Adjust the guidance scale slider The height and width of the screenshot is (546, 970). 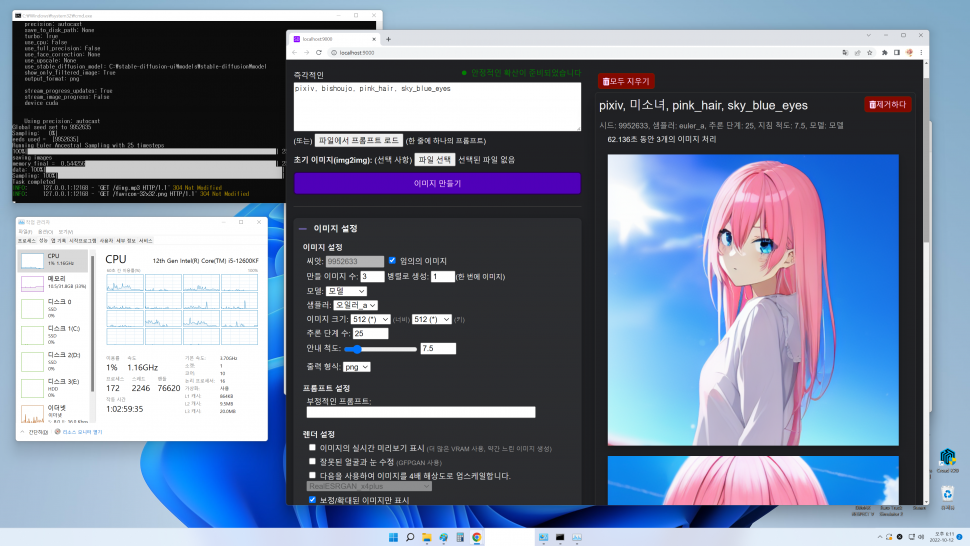(380, 349)
